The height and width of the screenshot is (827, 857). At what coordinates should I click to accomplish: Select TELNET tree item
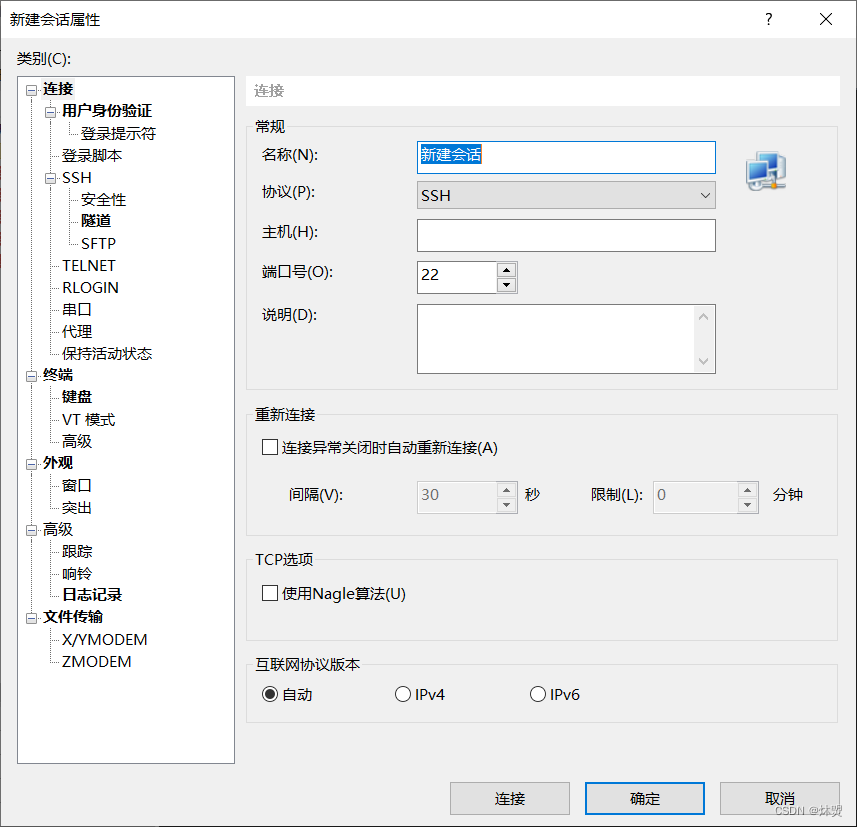(x=89, y=266)
